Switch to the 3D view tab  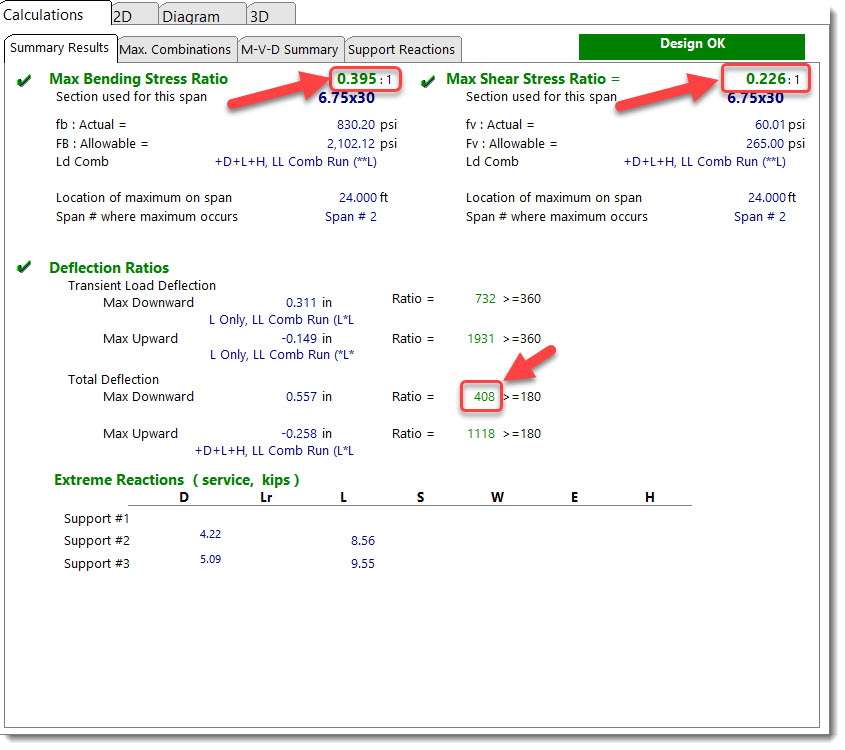[260, 16]
